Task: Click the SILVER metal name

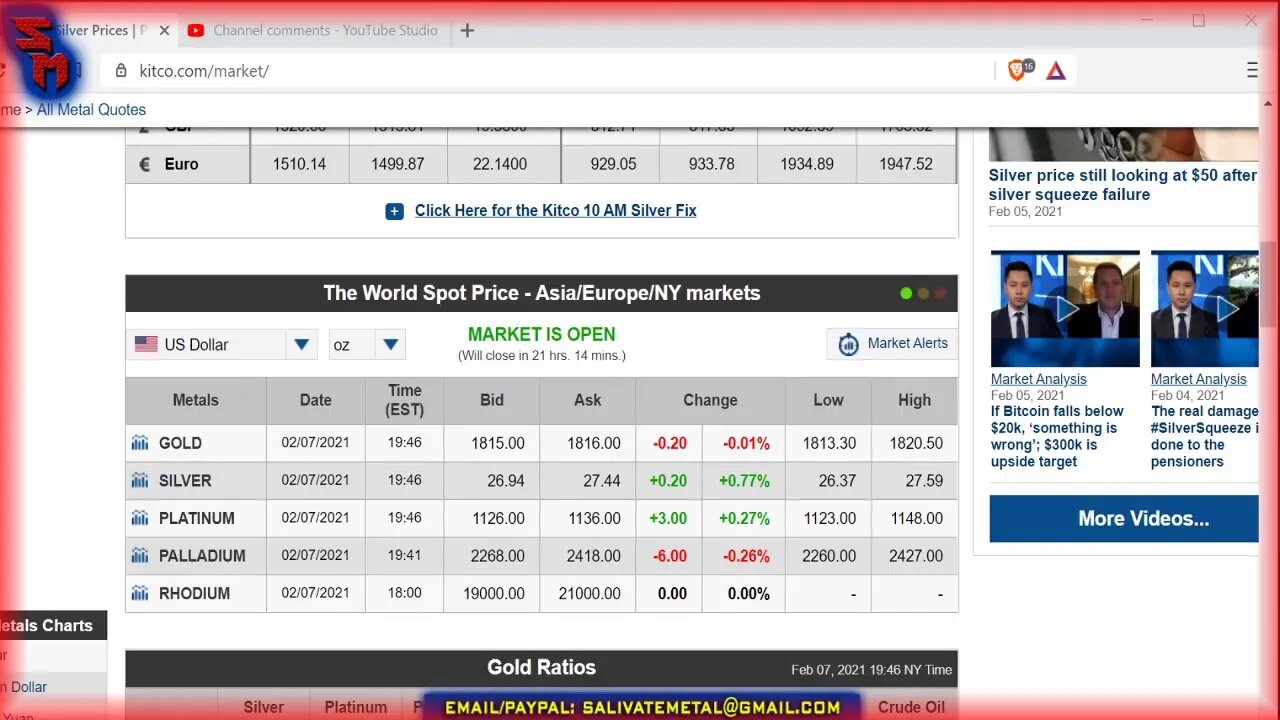Action: (x=185, y=481)
